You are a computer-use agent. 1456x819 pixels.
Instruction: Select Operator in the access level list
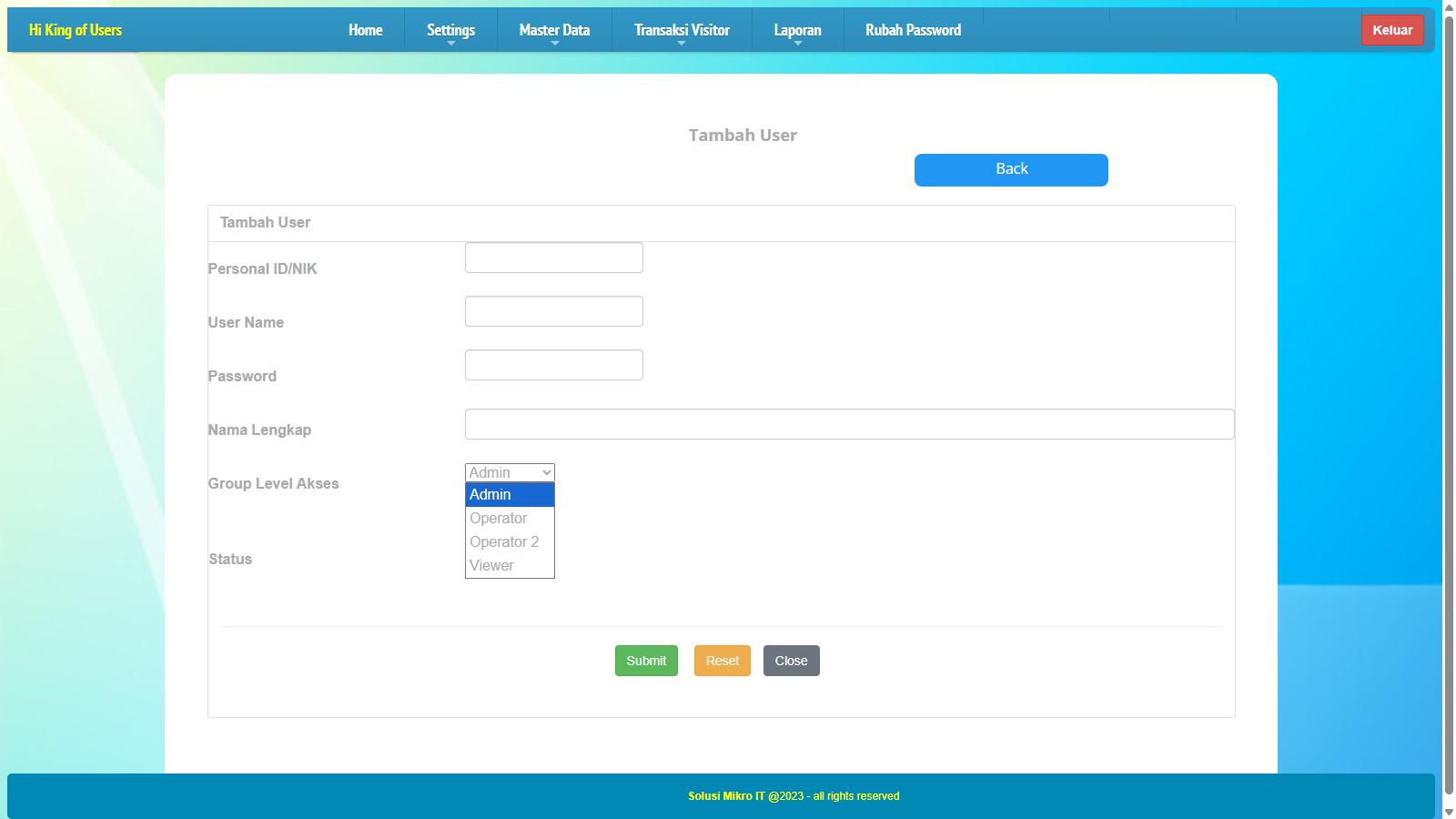tap(510, 519)
